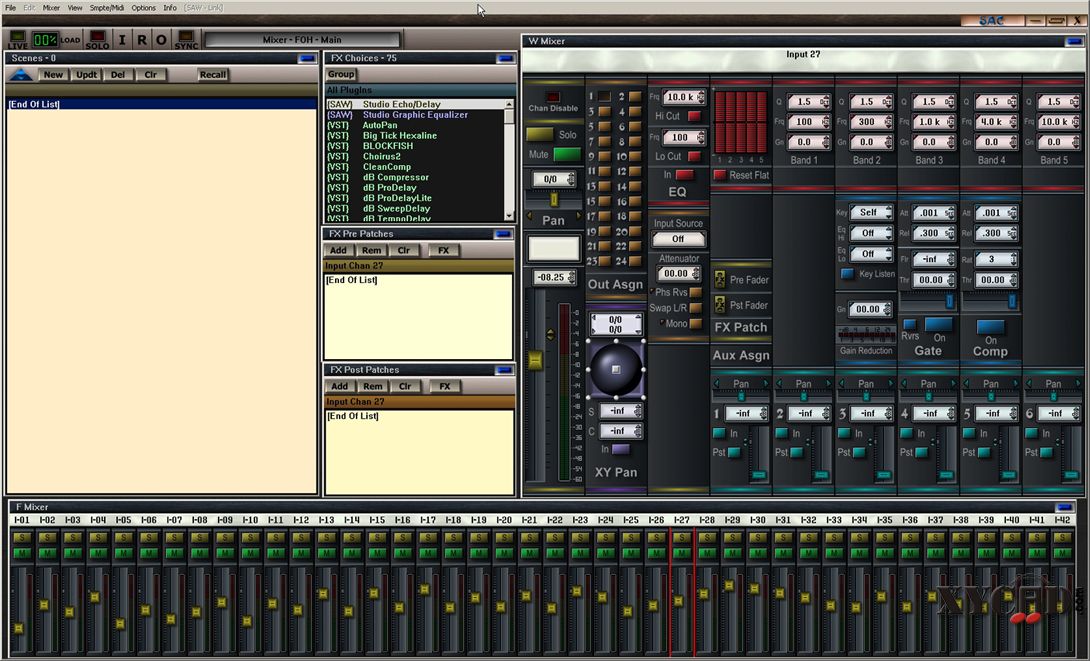Toggle the Hi Cut filter switch
This screenshot has width=1090, height=661.
(x=694, y=116)
